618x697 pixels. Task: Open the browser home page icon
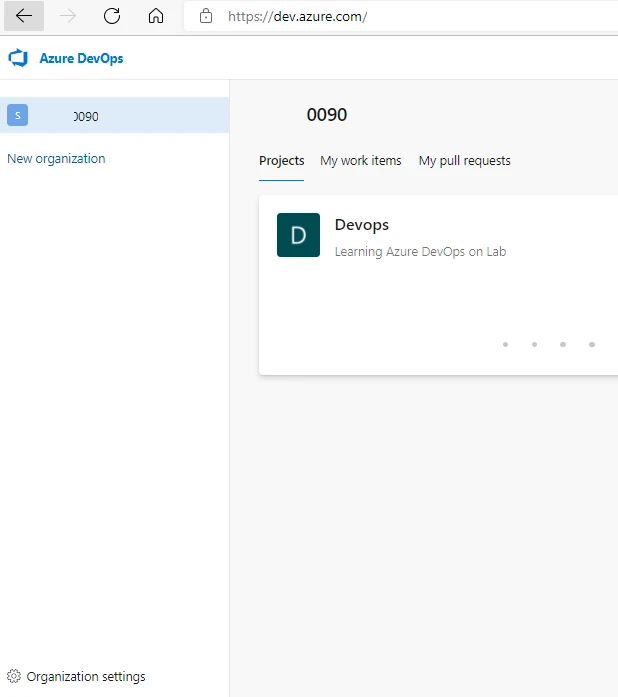click(156, 16)
